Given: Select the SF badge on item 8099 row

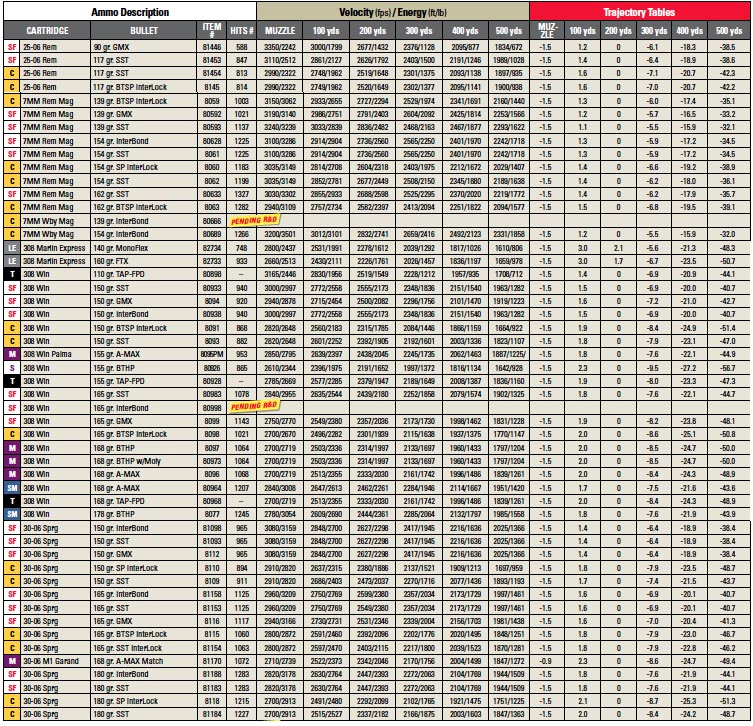Looking at the screenshot, I should coord(12,421).
